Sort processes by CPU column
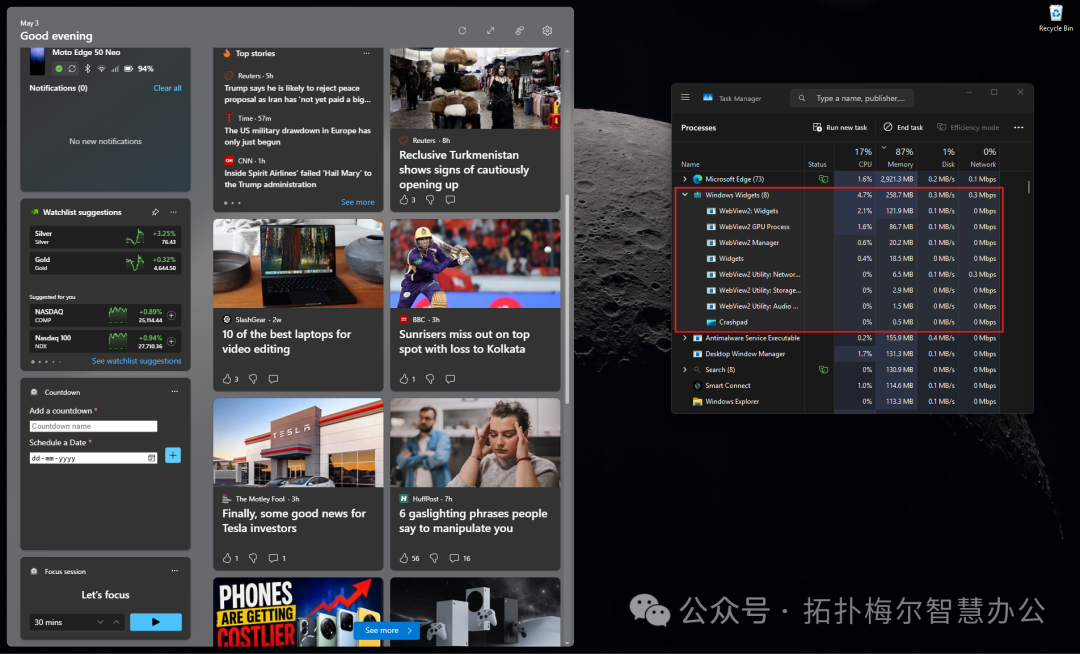The width and height of the screenshot is (1080, 654). click(x=855, y=157)
